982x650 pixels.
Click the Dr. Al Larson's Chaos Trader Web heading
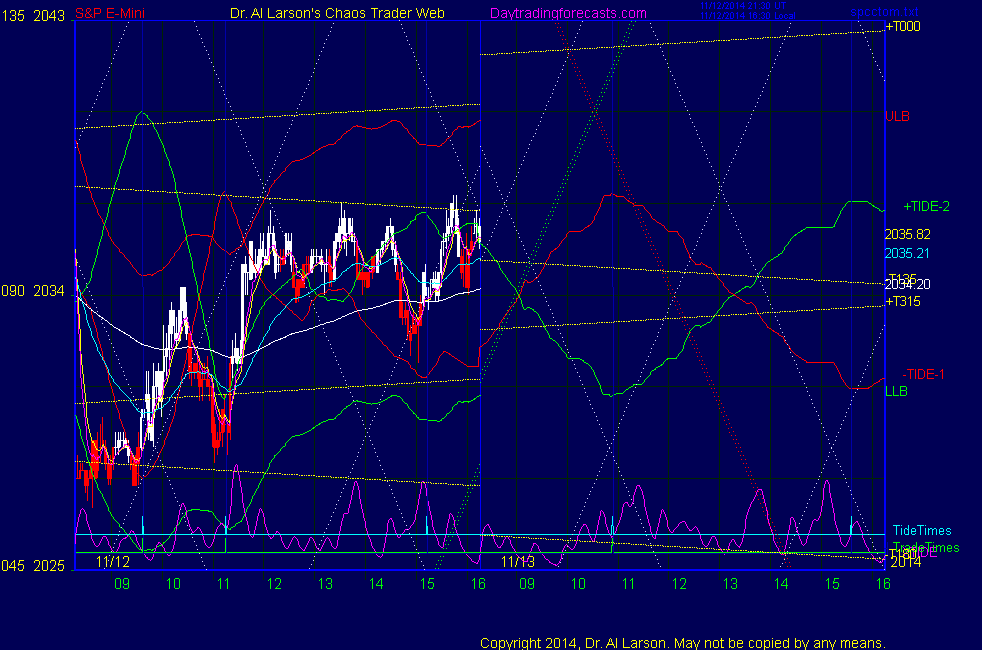tap(337, 13)
